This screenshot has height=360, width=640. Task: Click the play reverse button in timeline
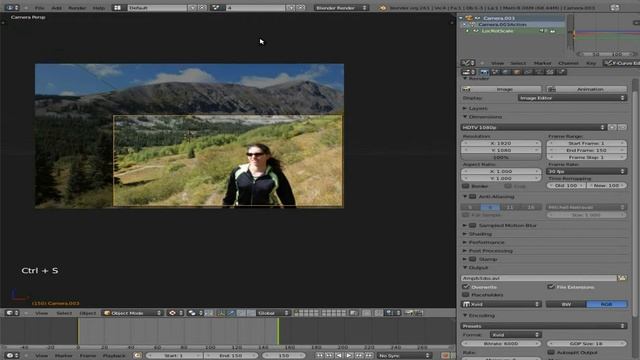(339, 356)
